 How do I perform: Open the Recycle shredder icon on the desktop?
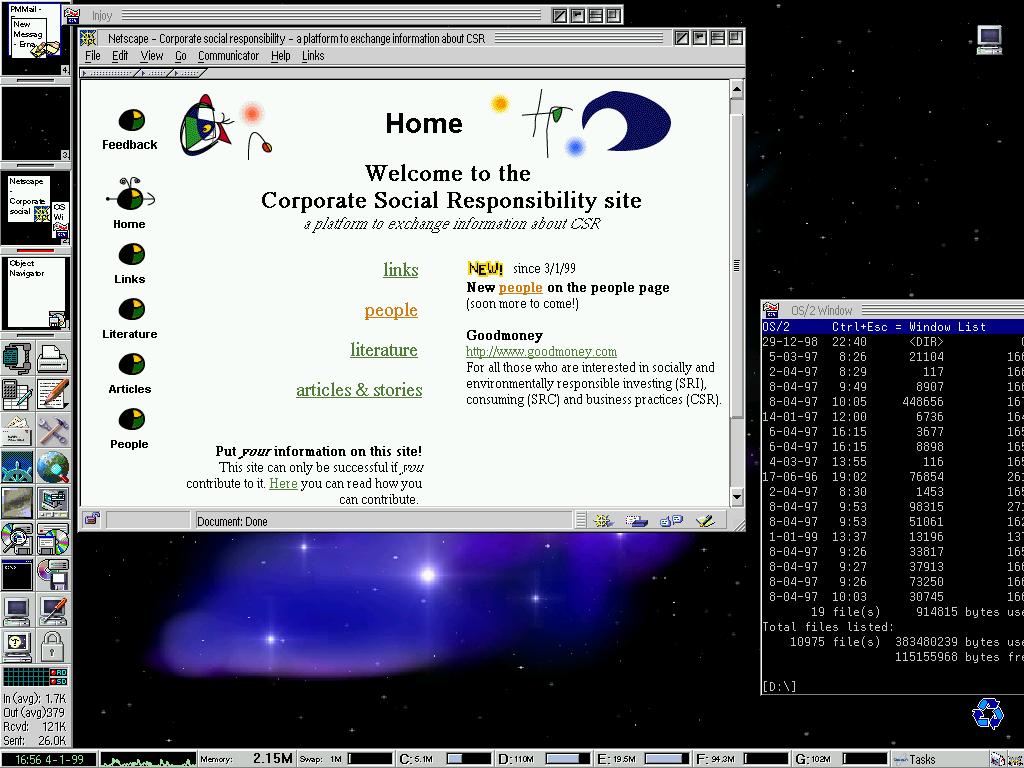click(988, 712)
